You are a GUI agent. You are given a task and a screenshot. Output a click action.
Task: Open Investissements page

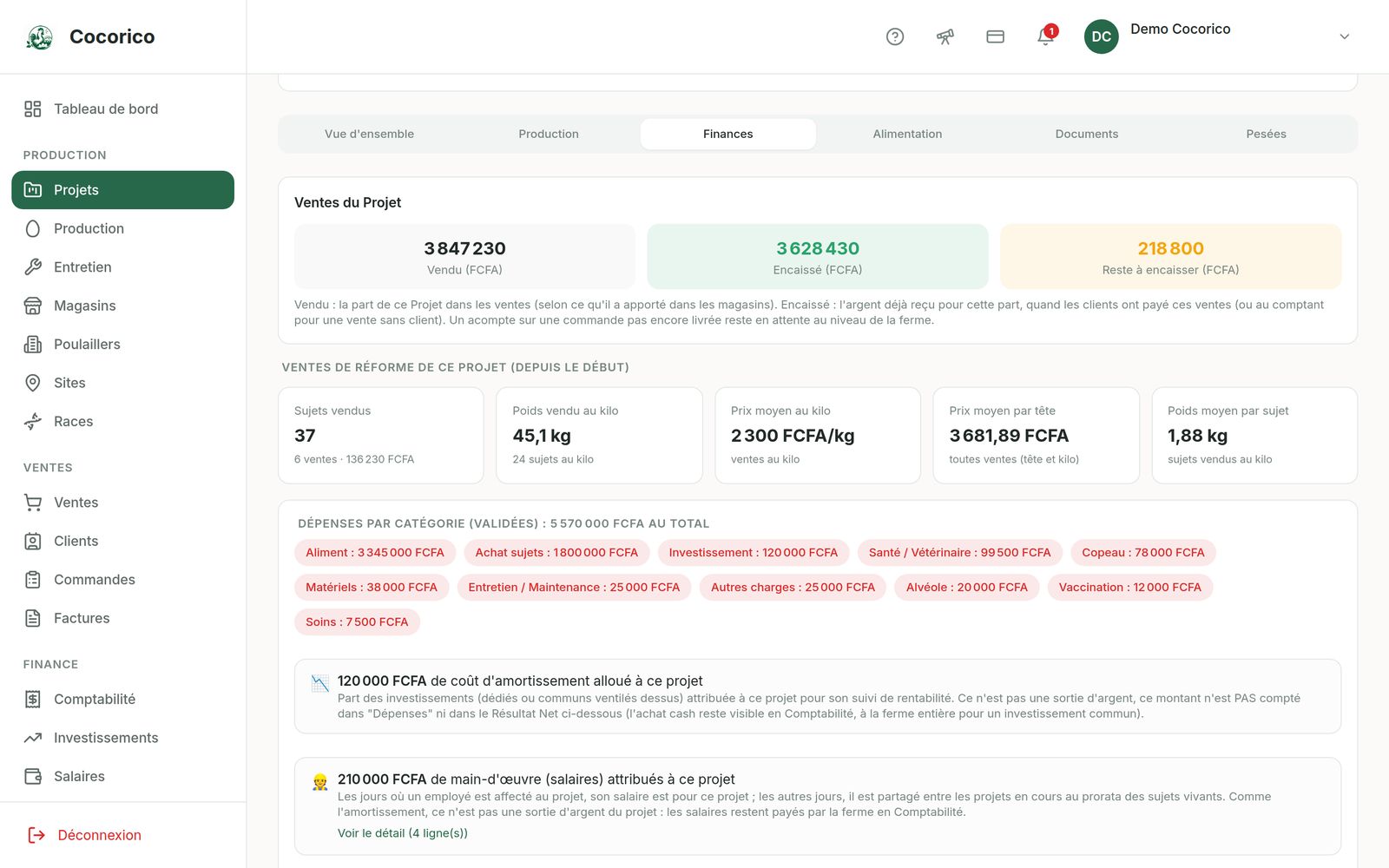tap(122, 738)
